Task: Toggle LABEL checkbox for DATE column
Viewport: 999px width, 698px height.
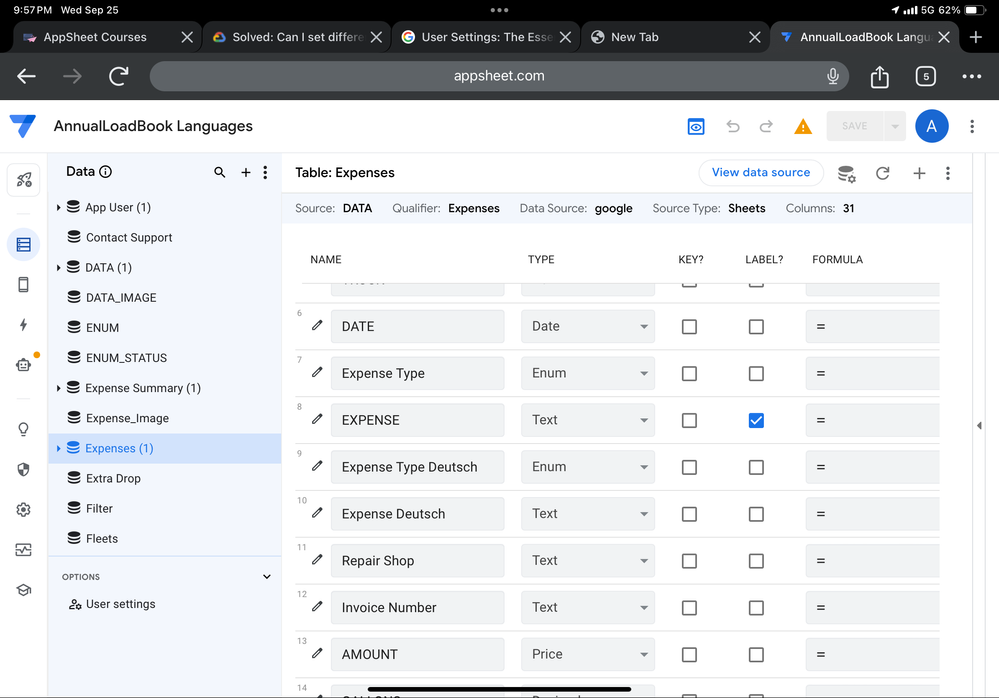Action: coord(756,327)
